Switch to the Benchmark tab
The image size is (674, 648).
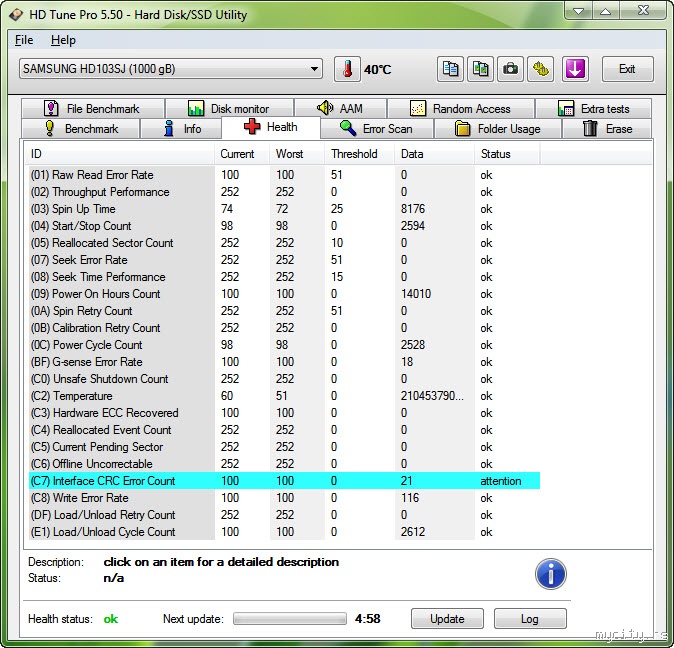click(80, 128)
